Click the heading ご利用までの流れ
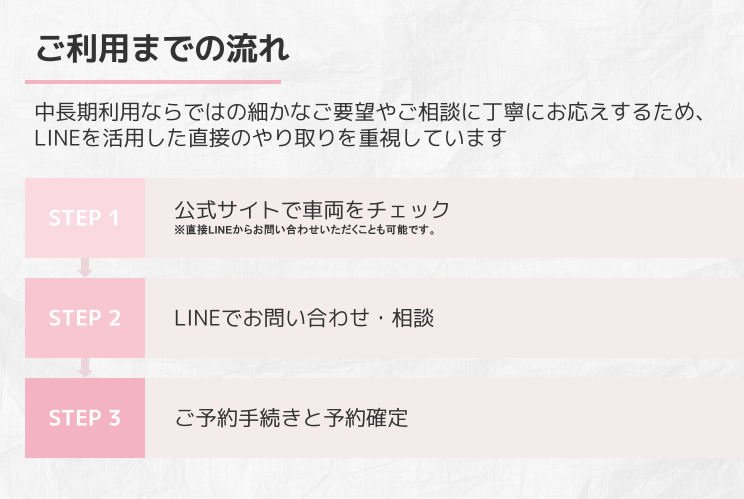This screenshot has height=499, width=744. (x=162, y=47)
